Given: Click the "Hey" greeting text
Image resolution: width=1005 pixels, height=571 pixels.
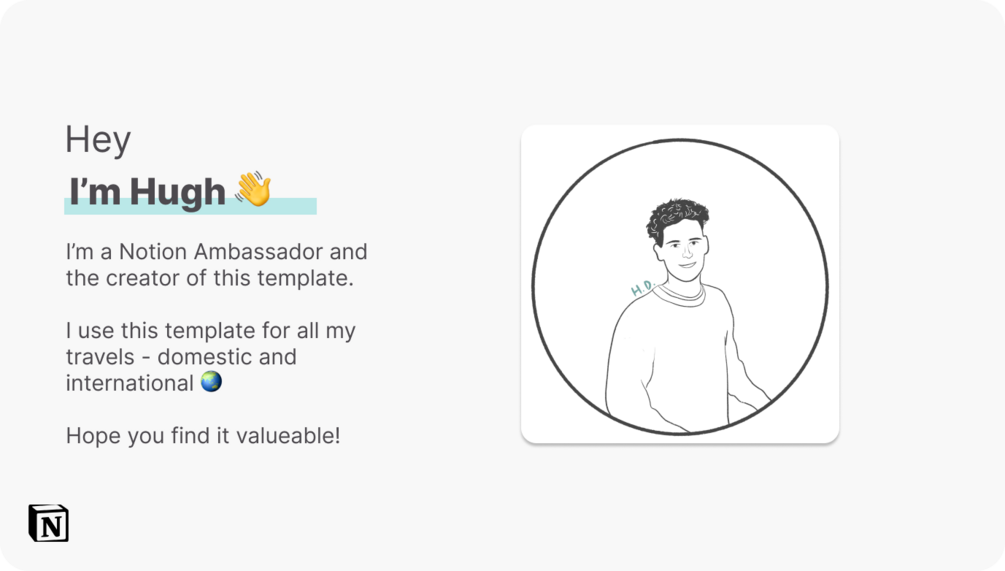Looking at the screenshot, I should point(98,139).
